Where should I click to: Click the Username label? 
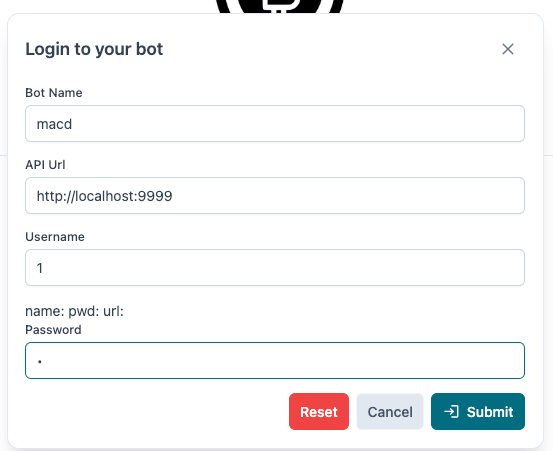point(55,237)
